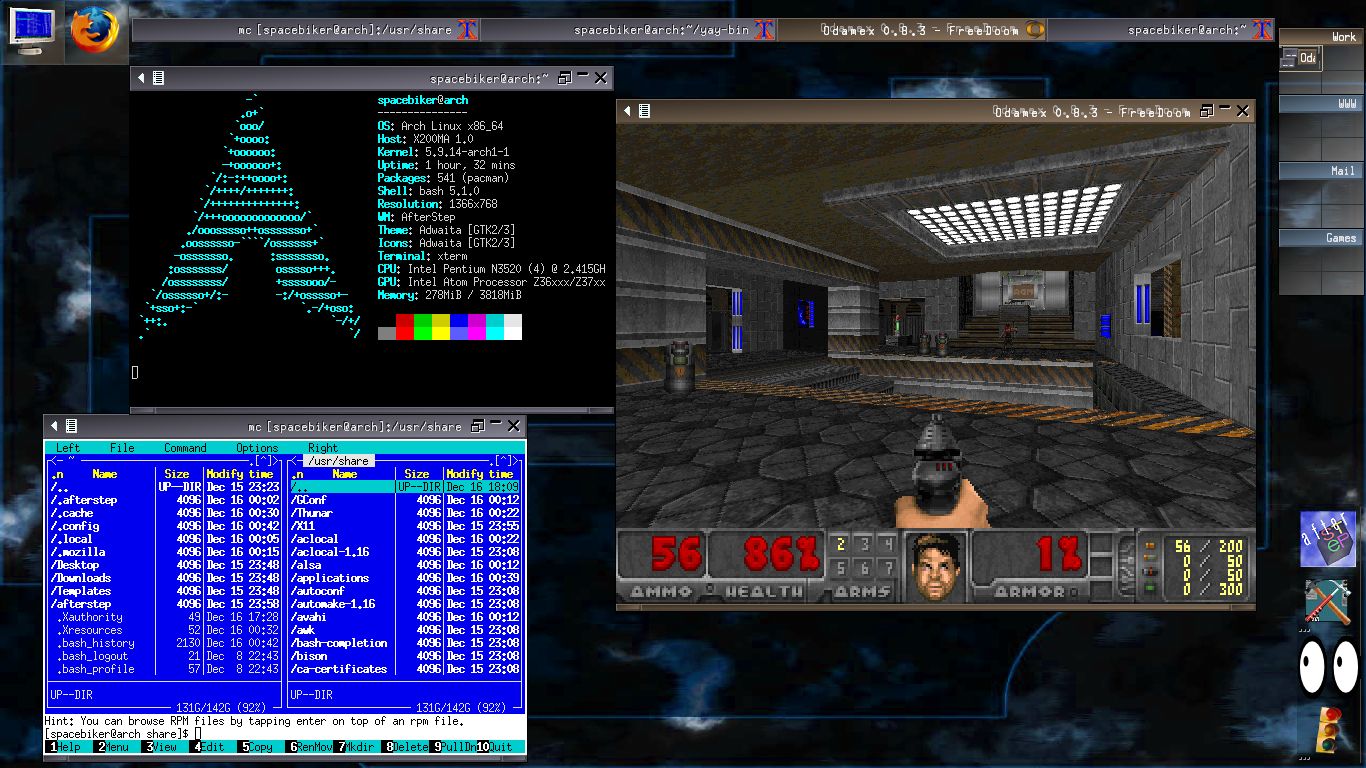
Task: Open window menu icon of the neofetch xterm
Action: tap(158, 78)
